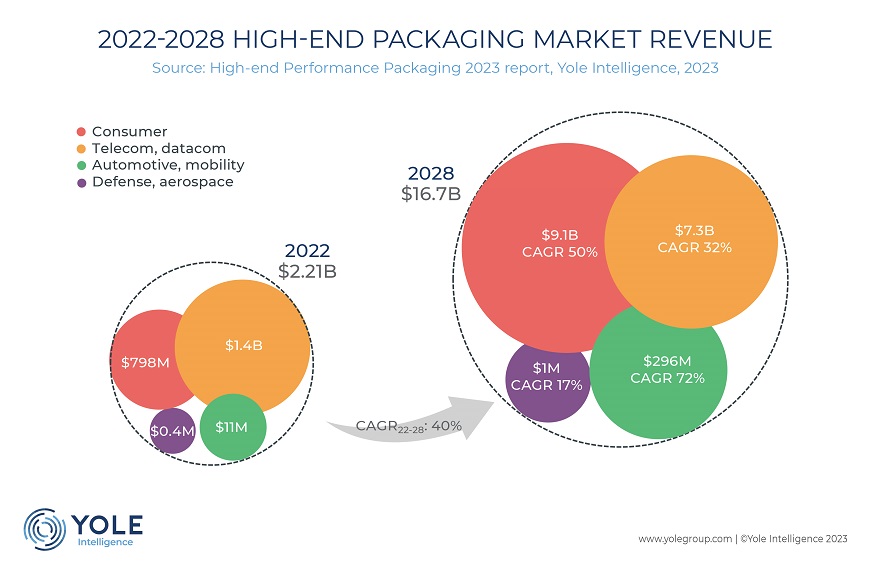
Task: Click the 2028 $16.7B total label
Action: click(x=431, y=184)
